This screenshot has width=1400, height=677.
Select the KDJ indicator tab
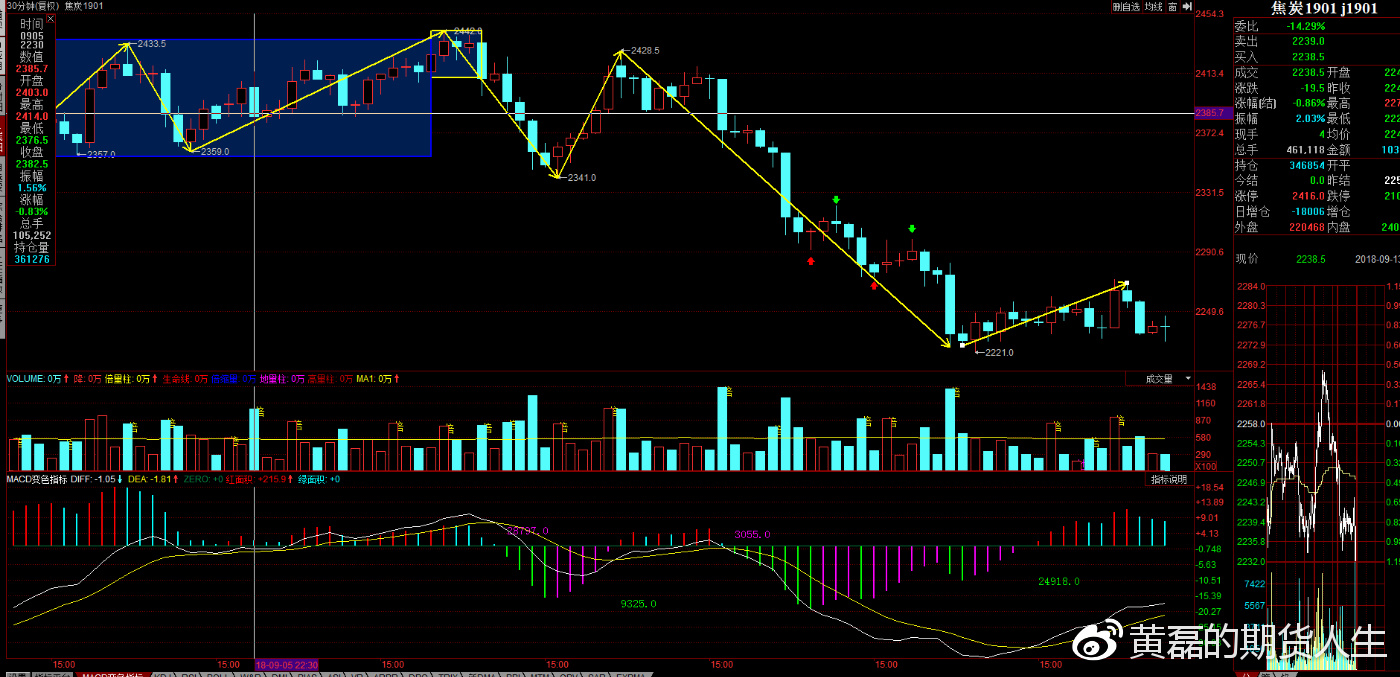(x=161, y=675)
